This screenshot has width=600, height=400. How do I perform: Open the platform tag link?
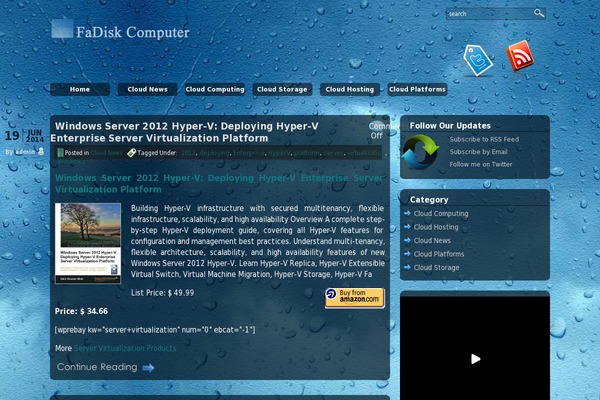307,153
